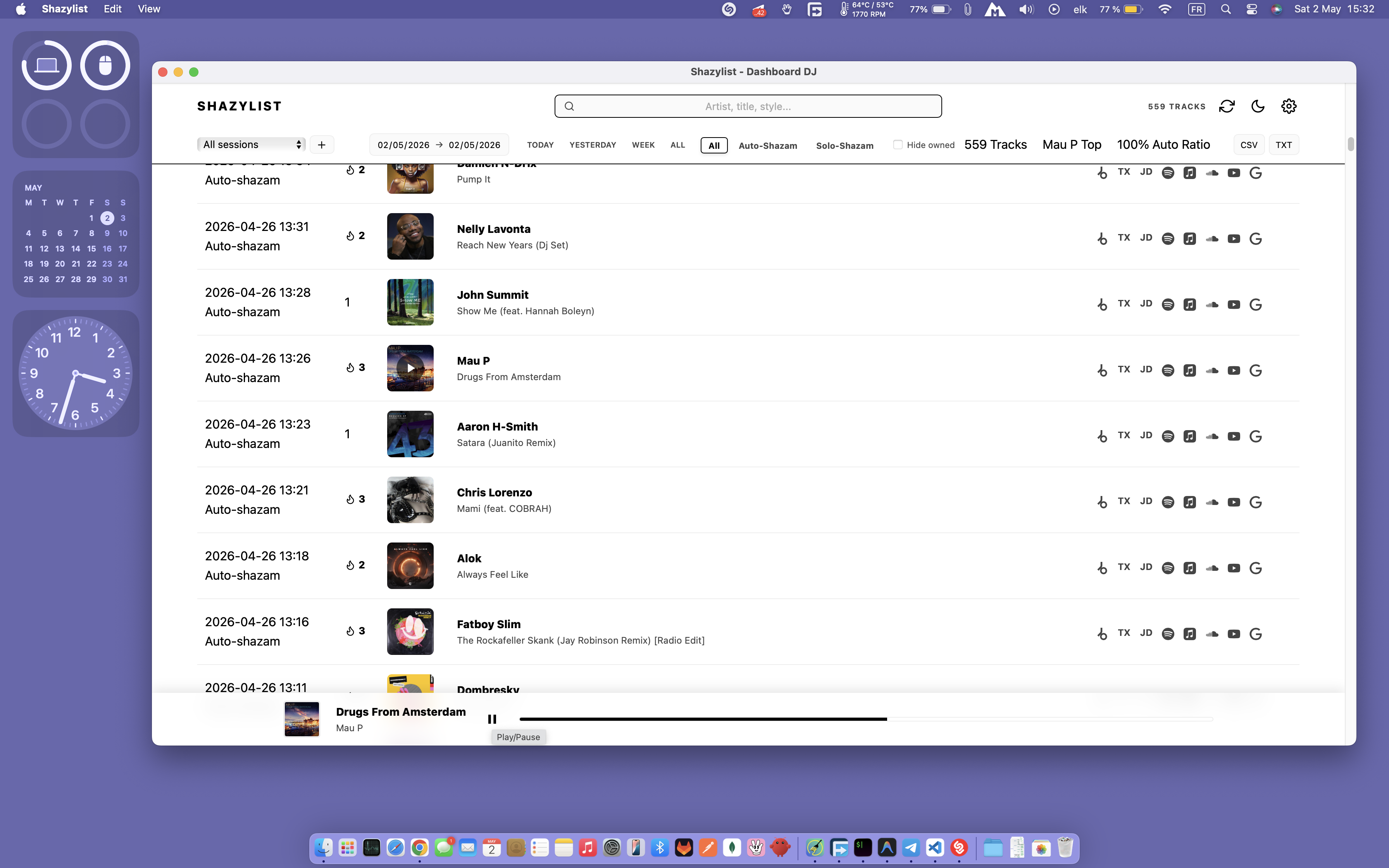
Task: Click the SHAZYLIST logo
Action: tap(240, 106)
